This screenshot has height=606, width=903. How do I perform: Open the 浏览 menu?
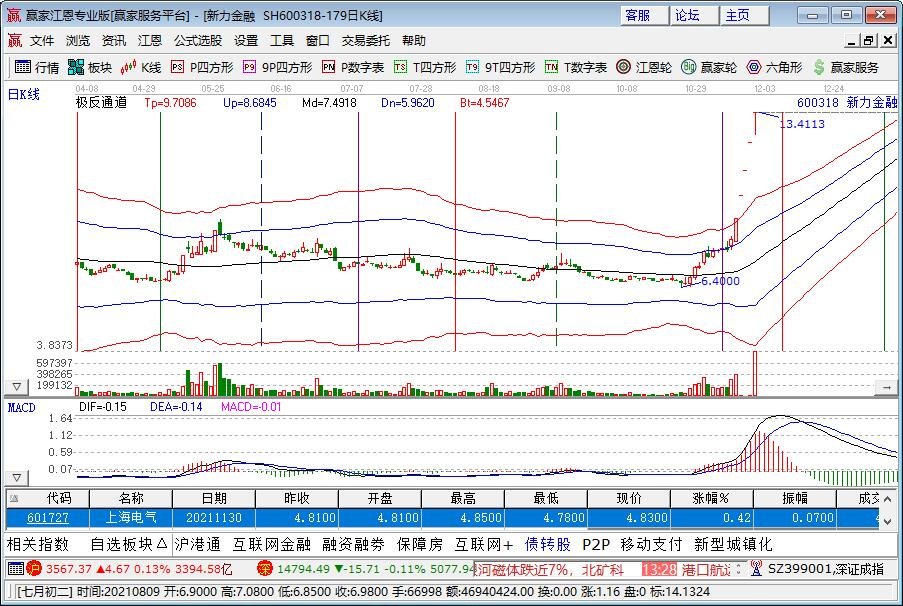tap(78, 40)
